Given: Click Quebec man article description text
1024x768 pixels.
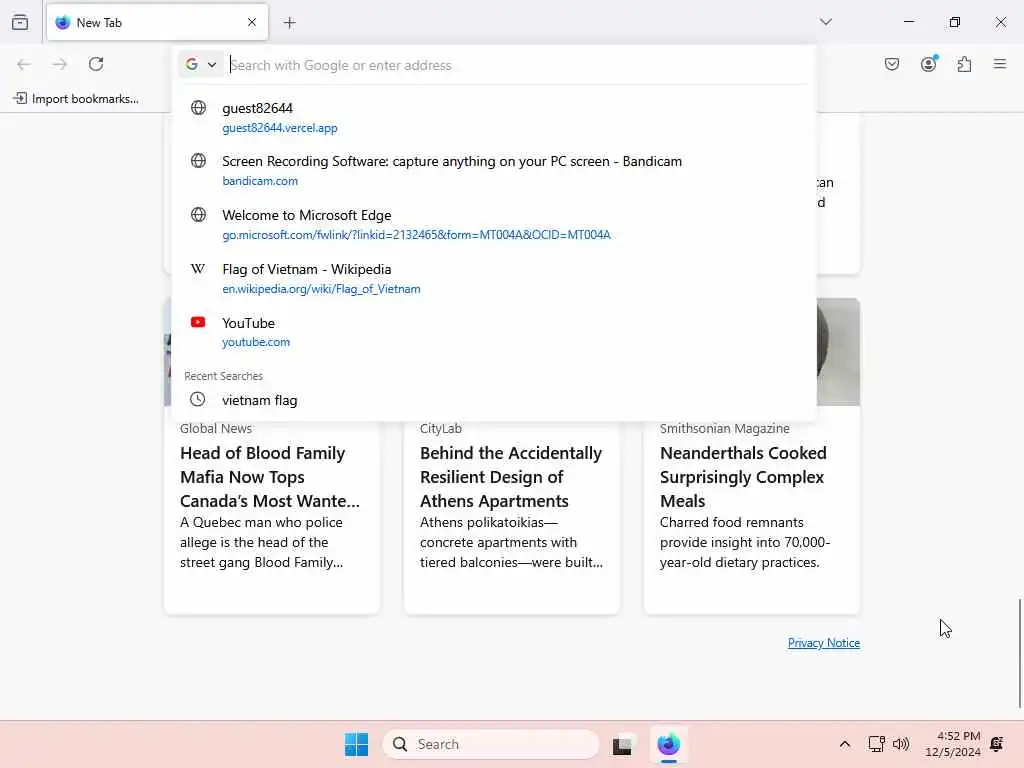Looking at the screenshot, I should point(262,542).
